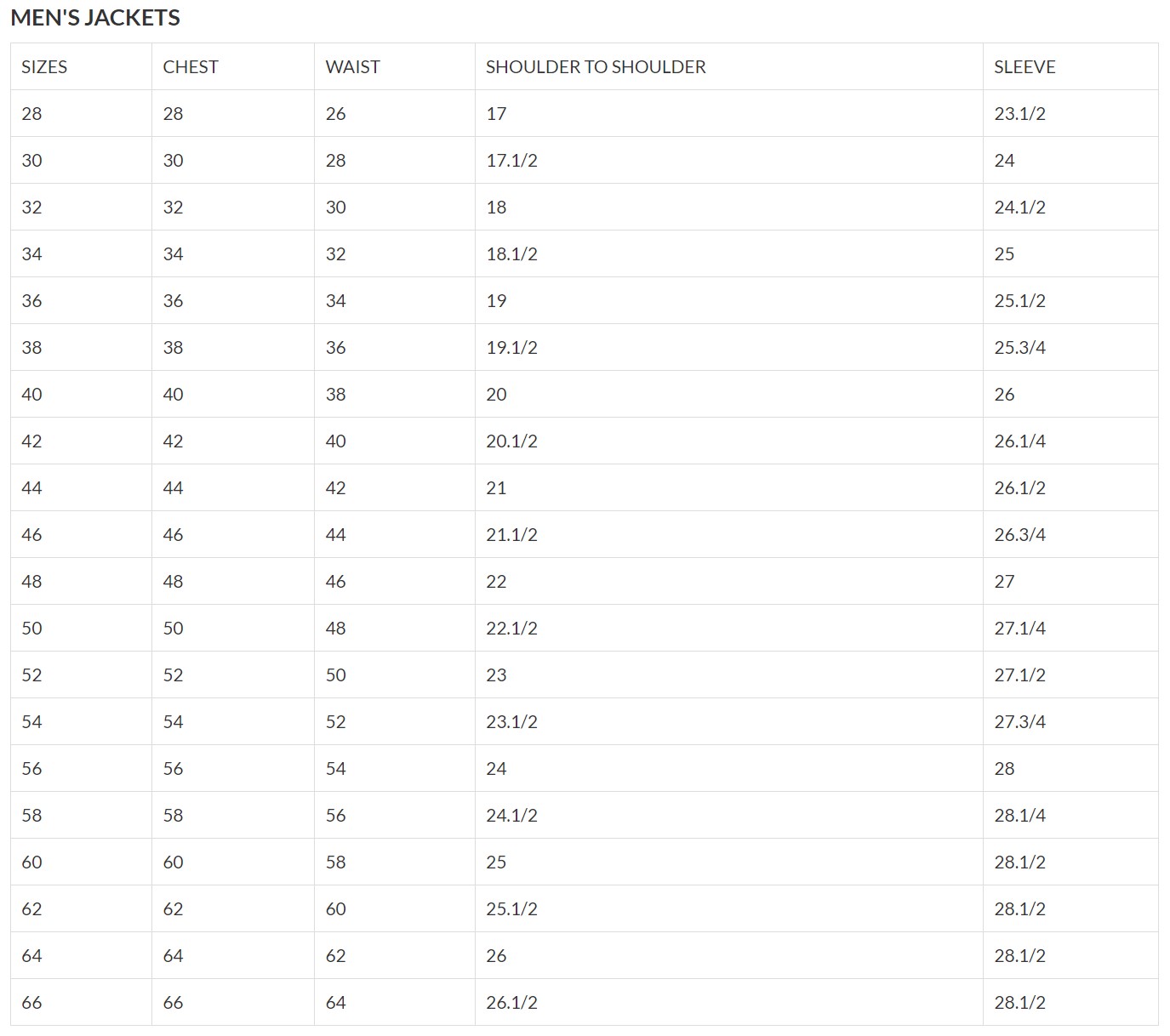Click waist value 26 in size 28 row

pos(336,114)
